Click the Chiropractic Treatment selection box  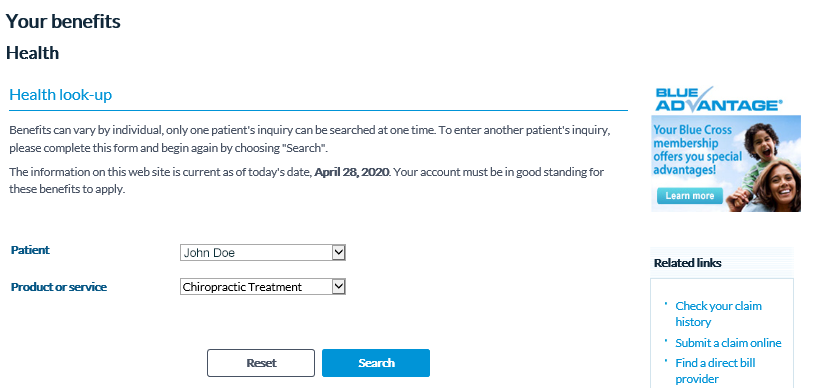(x=262, y=286)
